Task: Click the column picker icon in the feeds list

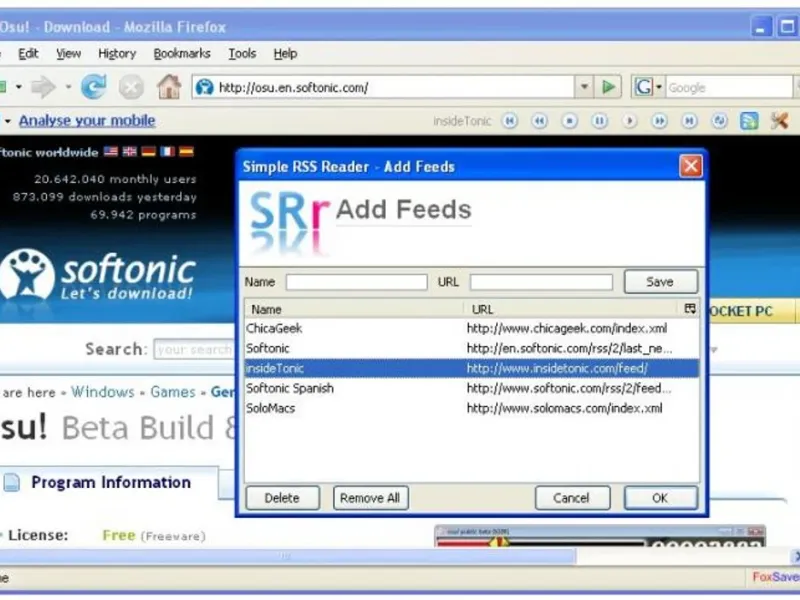Action: [x=690, y=309]
